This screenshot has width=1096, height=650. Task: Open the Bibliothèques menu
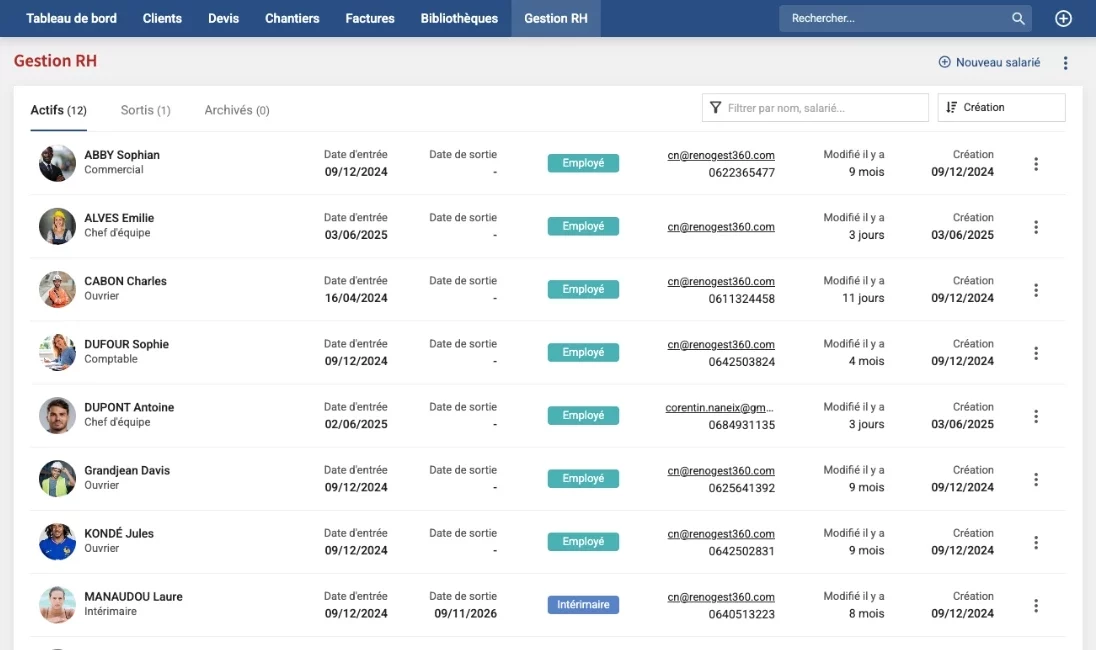pyautogui.click(x=459, y=18)
